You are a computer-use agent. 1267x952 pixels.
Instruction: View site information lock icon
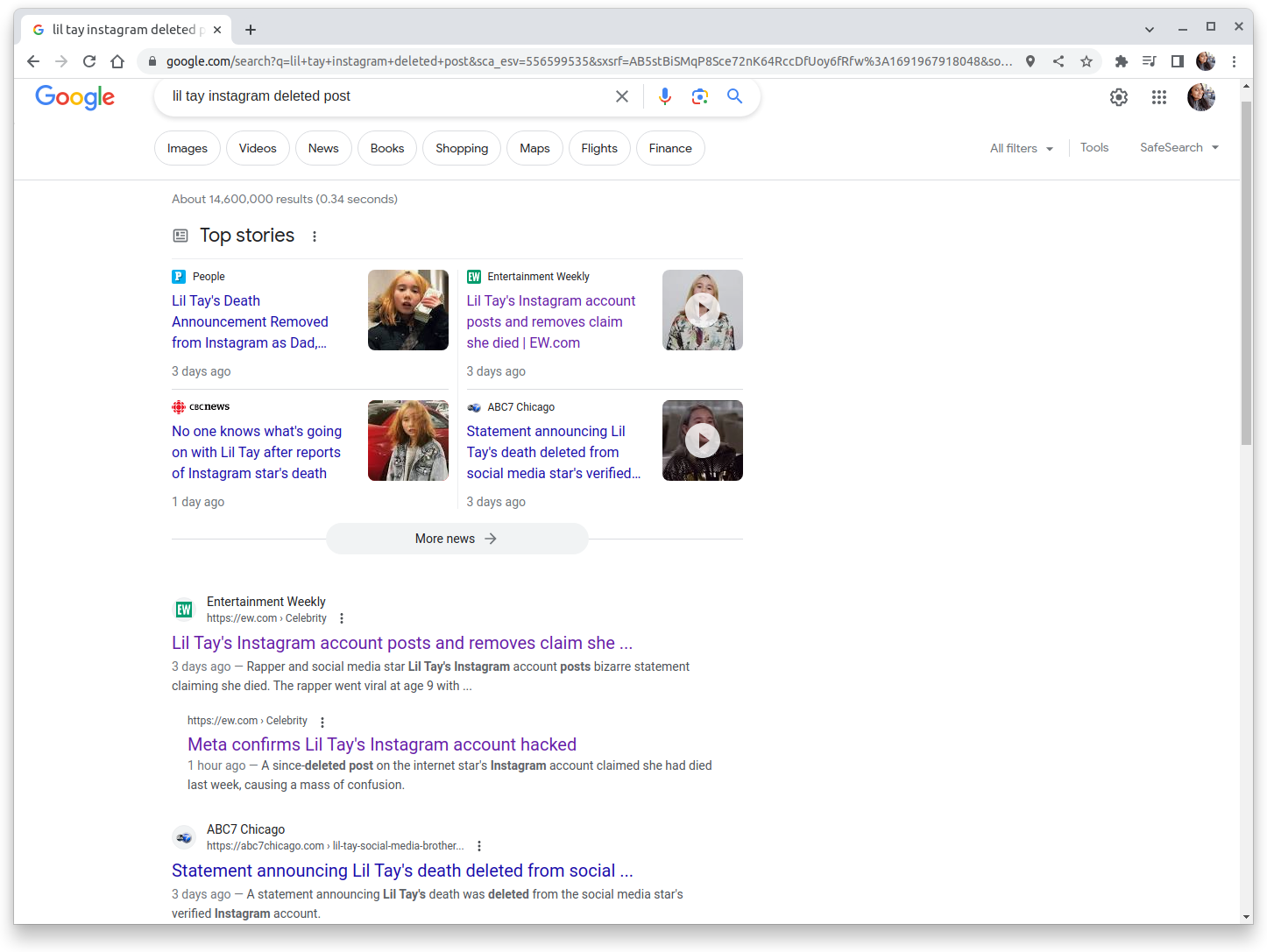click(x=152, y=61)
